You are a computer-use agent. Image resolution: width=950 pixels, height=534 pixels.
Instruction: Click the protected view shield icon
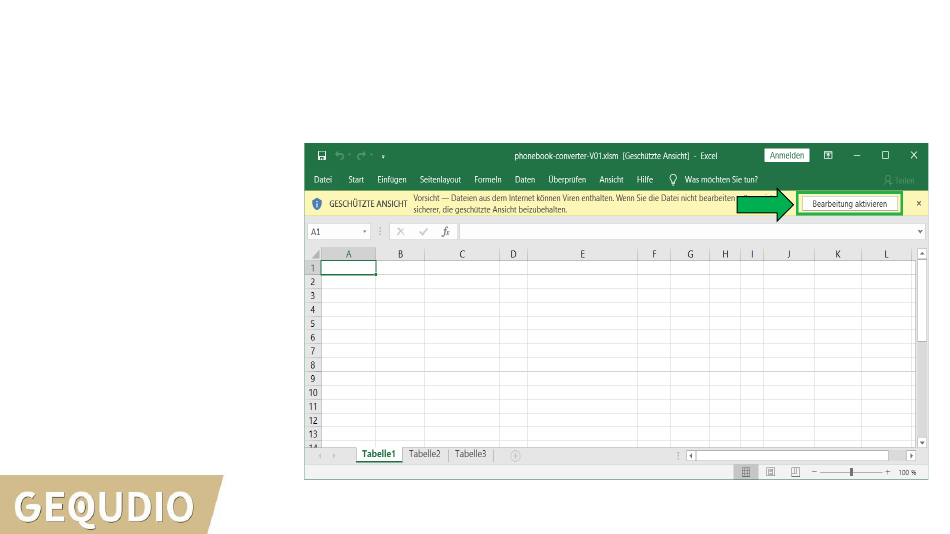[317, 204]
